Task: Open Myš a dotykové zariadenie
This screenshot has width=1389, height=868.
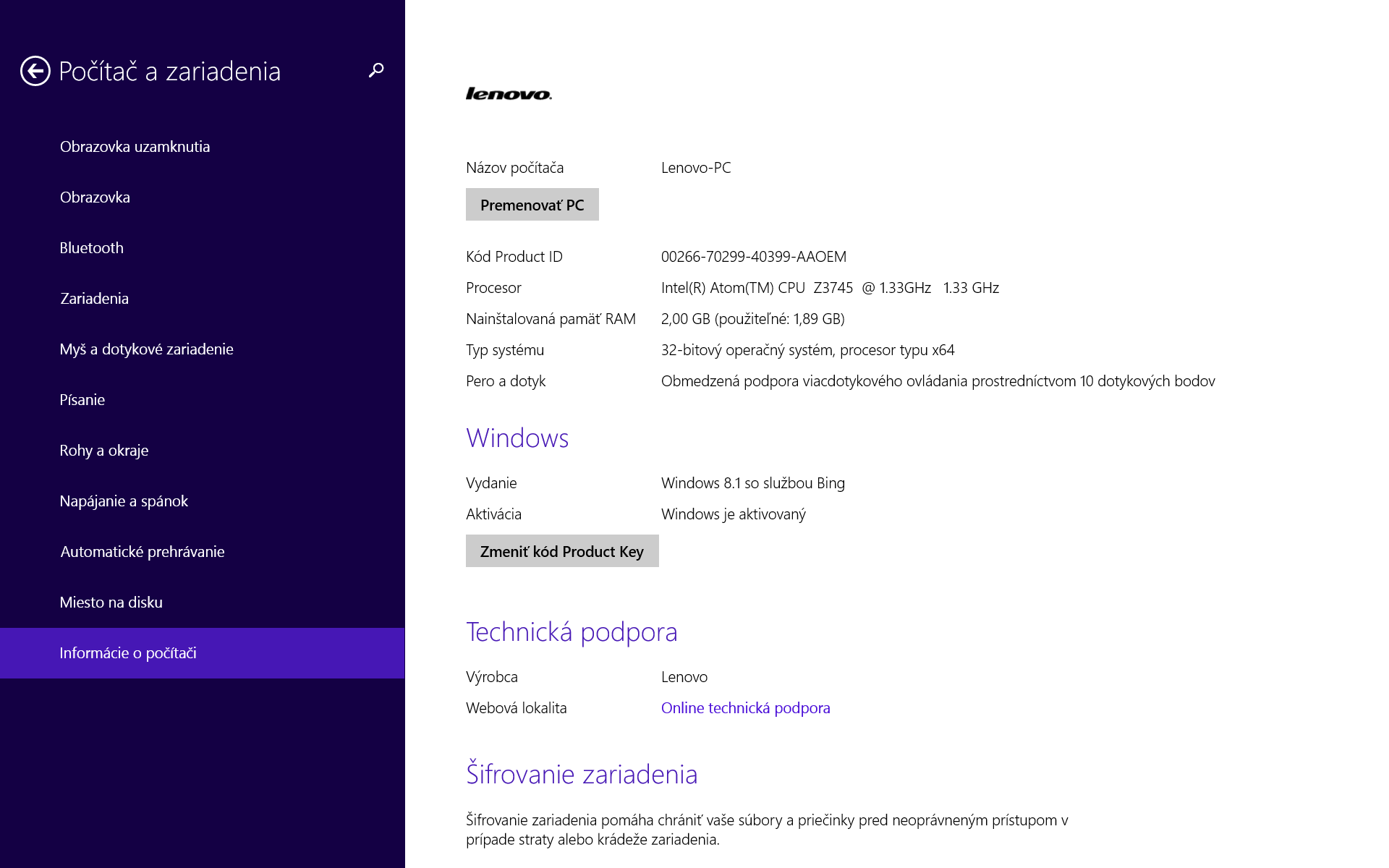Action: [x=203, y=349]
